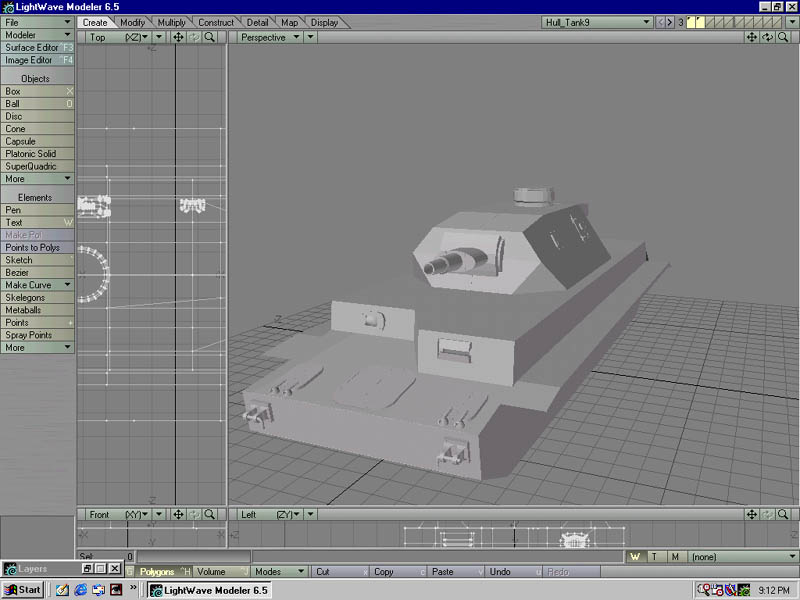
Task: Open the Construct tab
Action: pos(216,22)
